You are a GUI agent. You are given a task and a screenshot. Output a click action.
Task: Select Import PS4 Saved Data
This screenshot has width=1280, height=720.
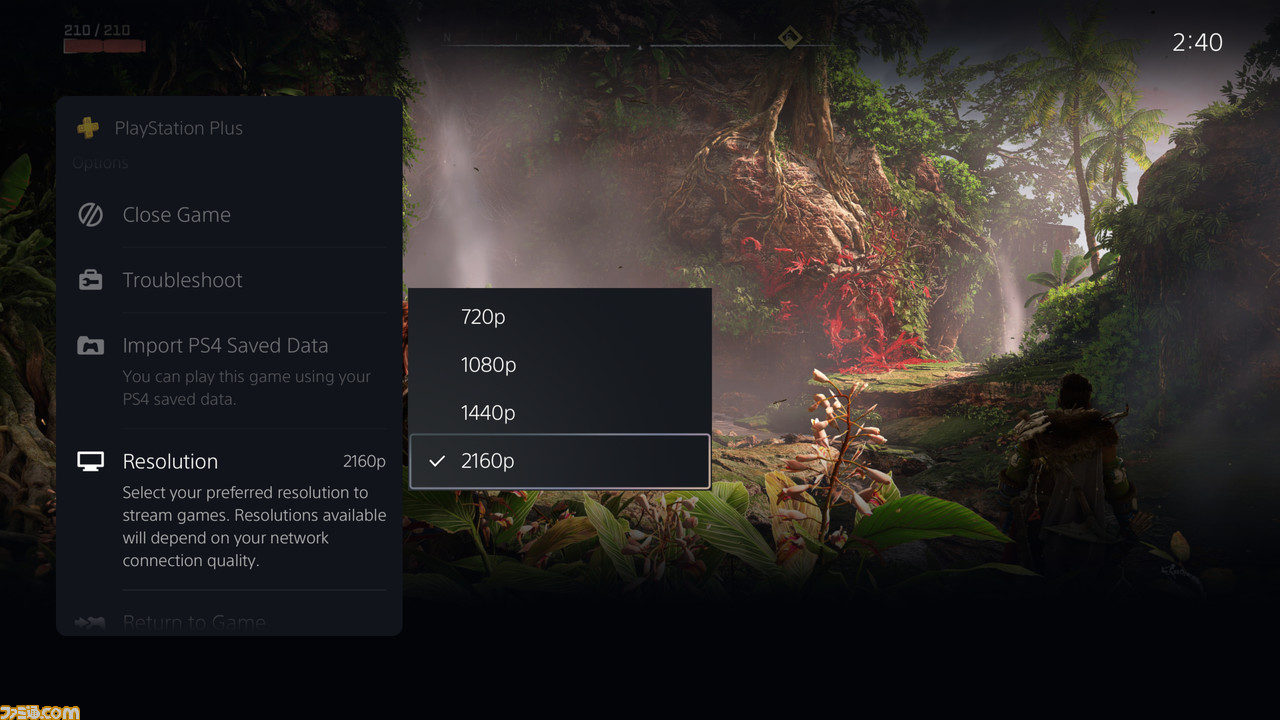[x=231, y=371]
